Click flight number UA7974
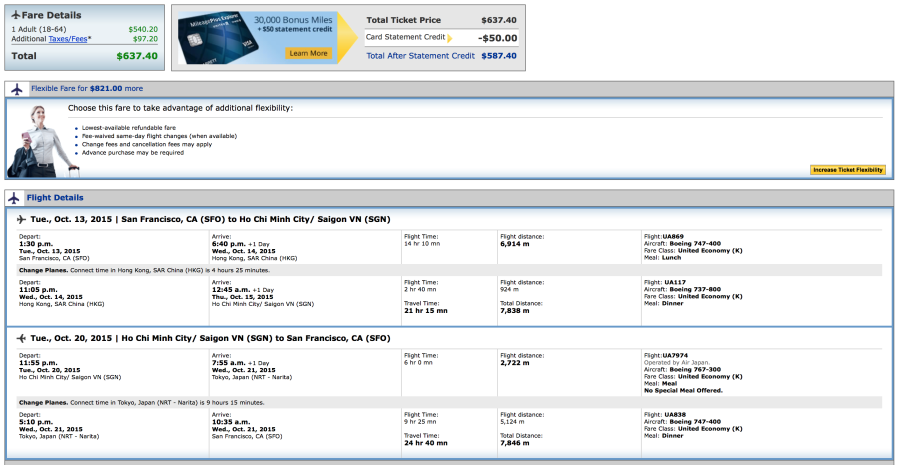The height and width of the screenshot is (465, 900). [x=676, y=355]
